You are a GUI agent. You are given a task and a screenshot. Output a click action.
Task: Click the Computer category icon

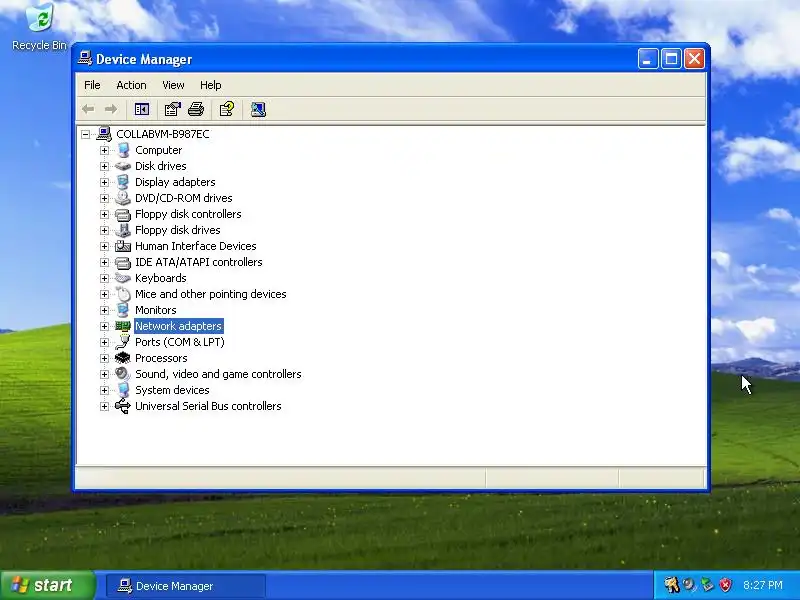click(123, 150)
